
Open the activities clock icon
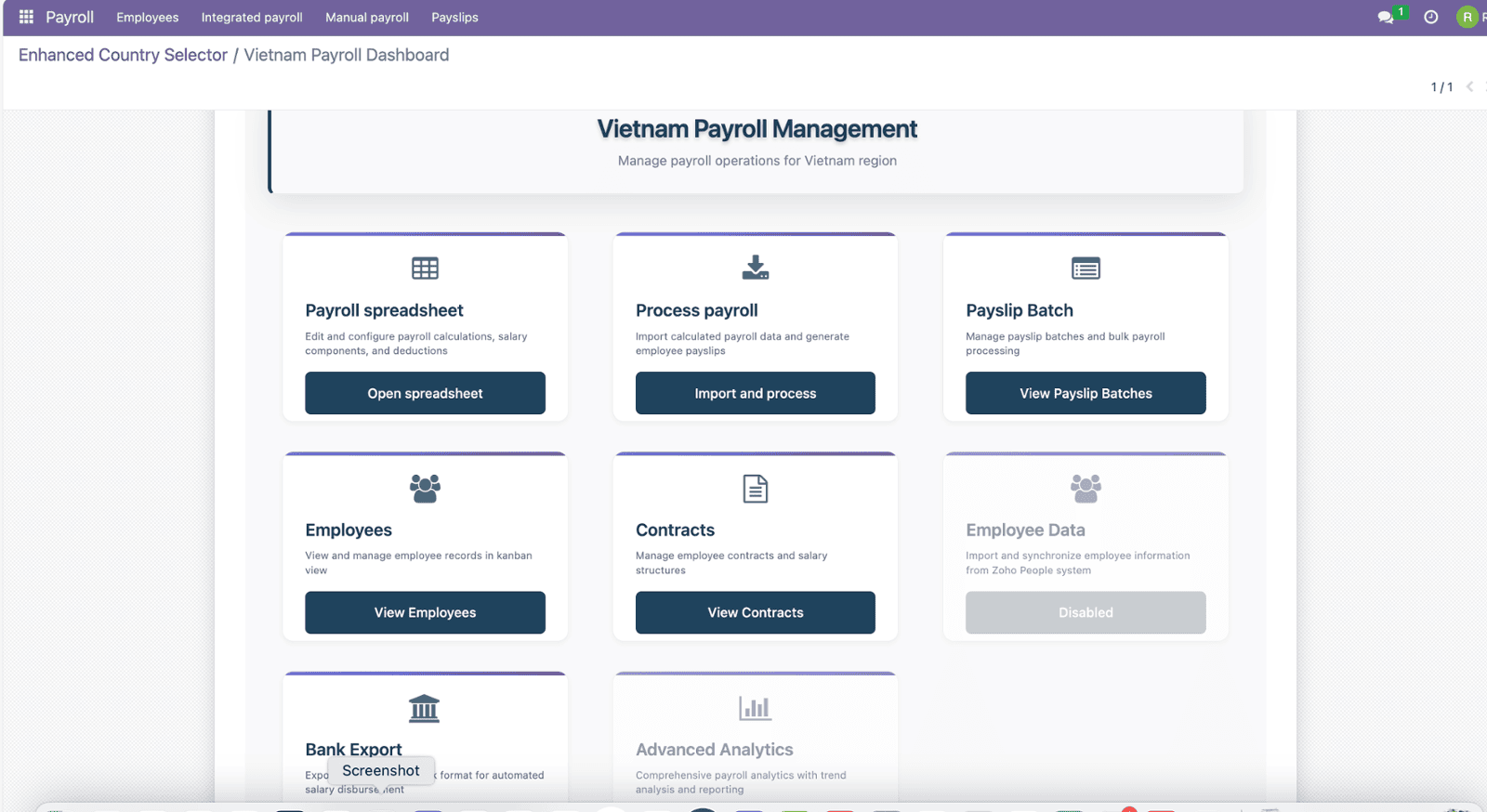1431,18
